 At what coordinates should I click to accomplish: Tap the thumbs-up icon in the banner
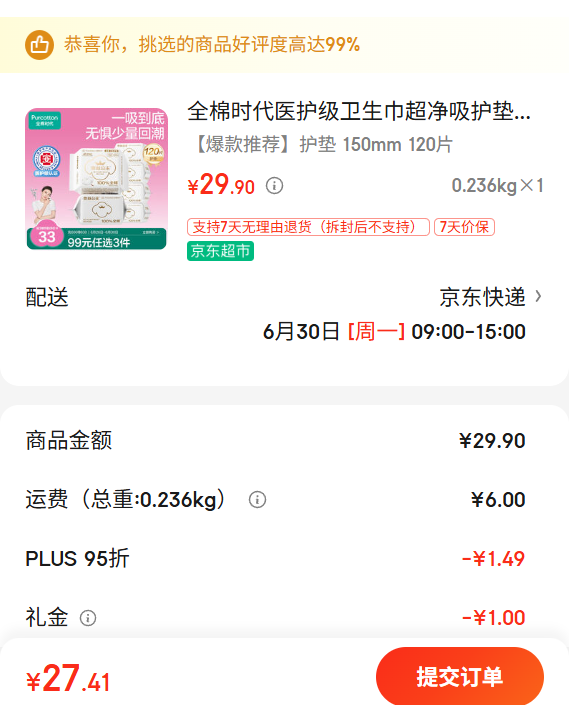point(39,45)
